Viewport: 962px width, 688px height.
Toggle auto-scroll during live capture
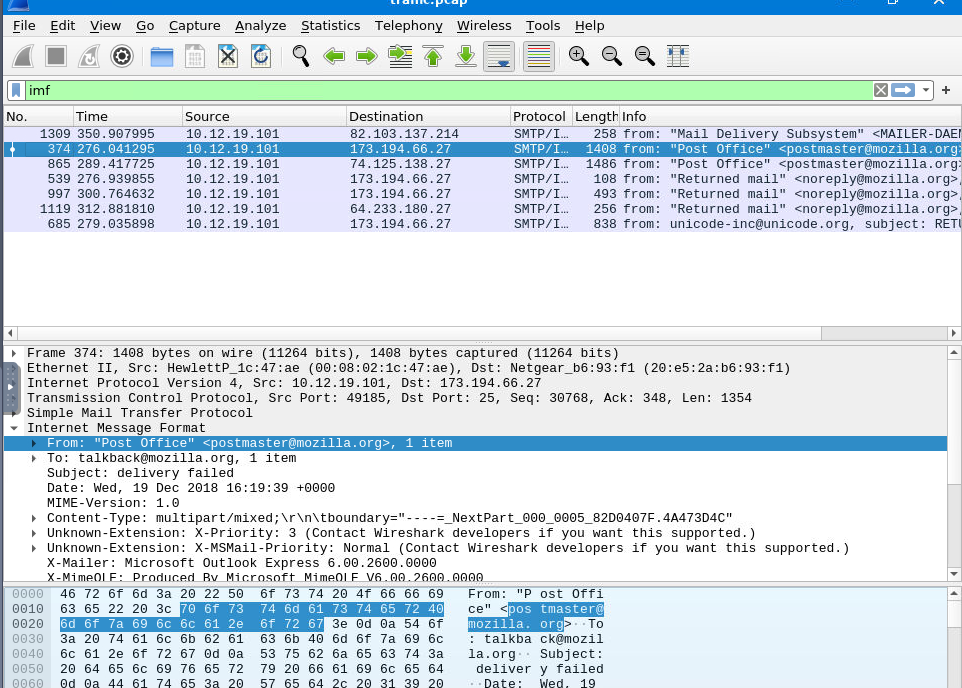pos(499,56)
